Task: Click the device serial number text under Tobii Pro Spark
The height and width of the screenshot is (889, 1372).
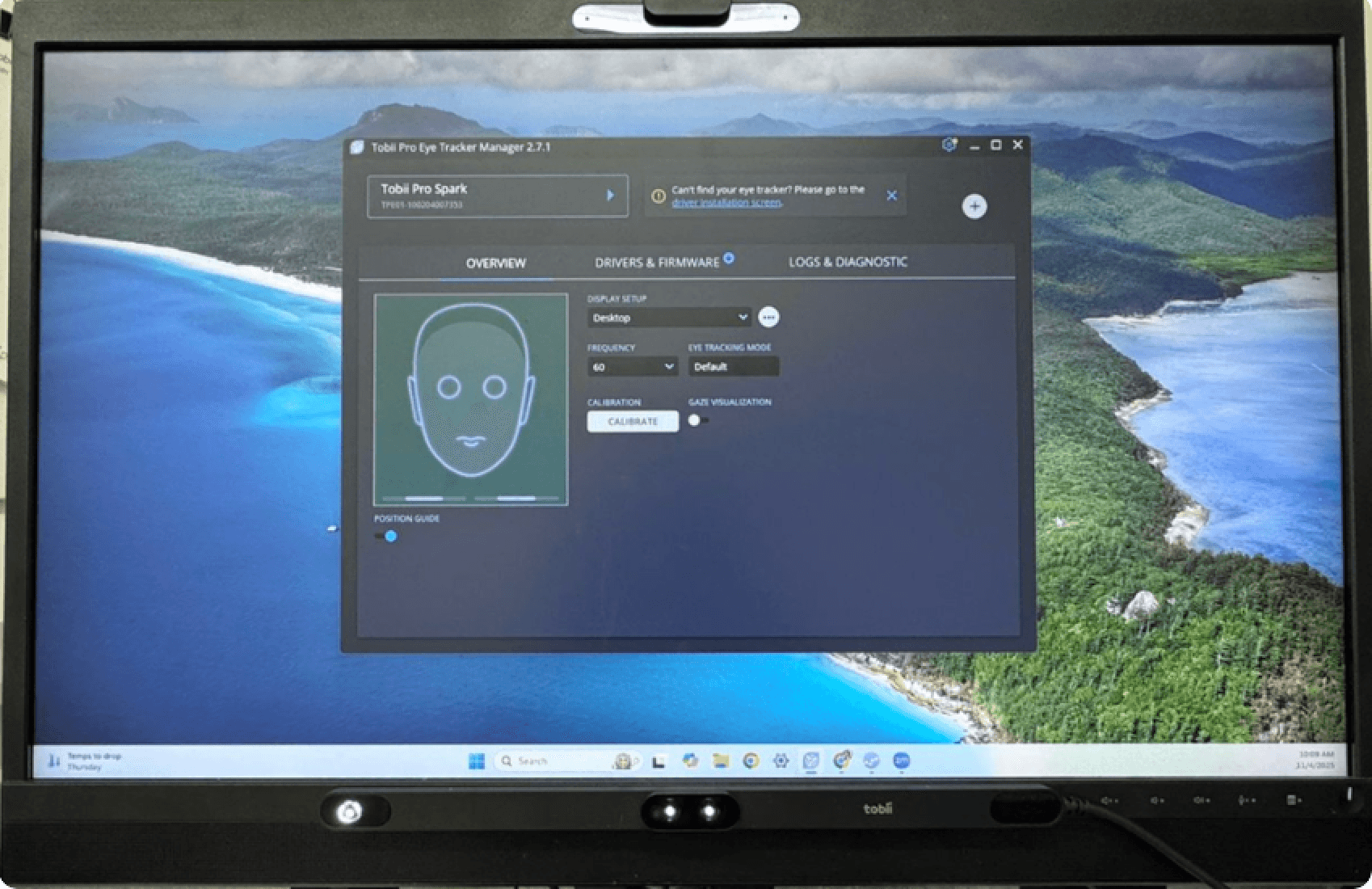Action: [x=422, y=205]
